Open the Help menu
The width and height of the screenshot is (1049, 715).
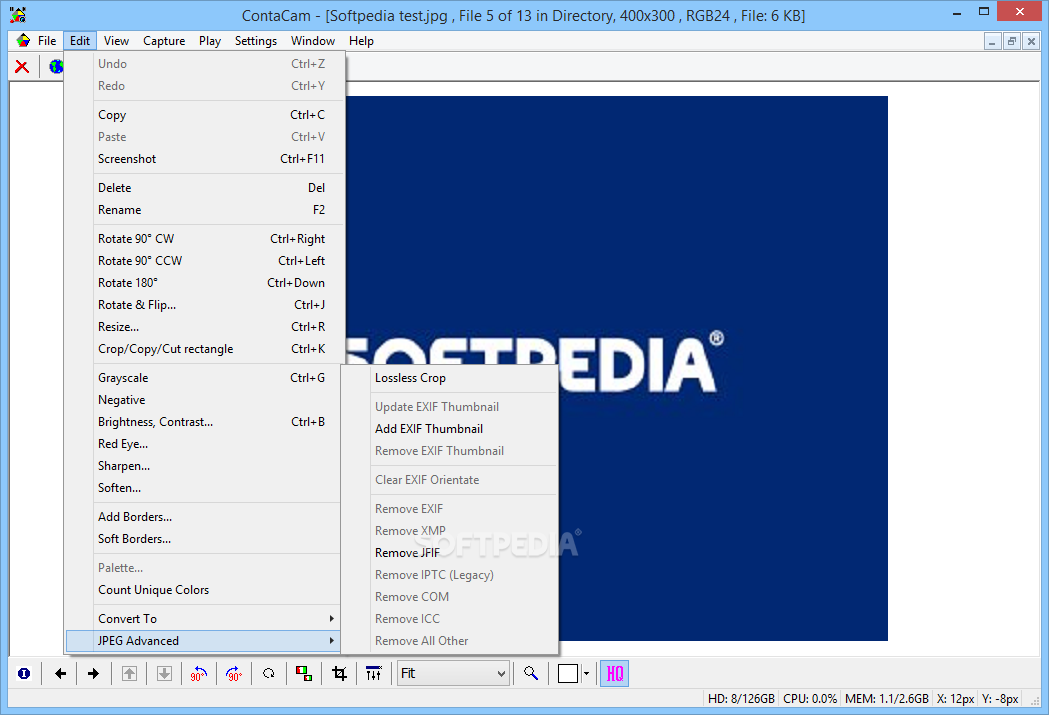(x=361, y=41)
